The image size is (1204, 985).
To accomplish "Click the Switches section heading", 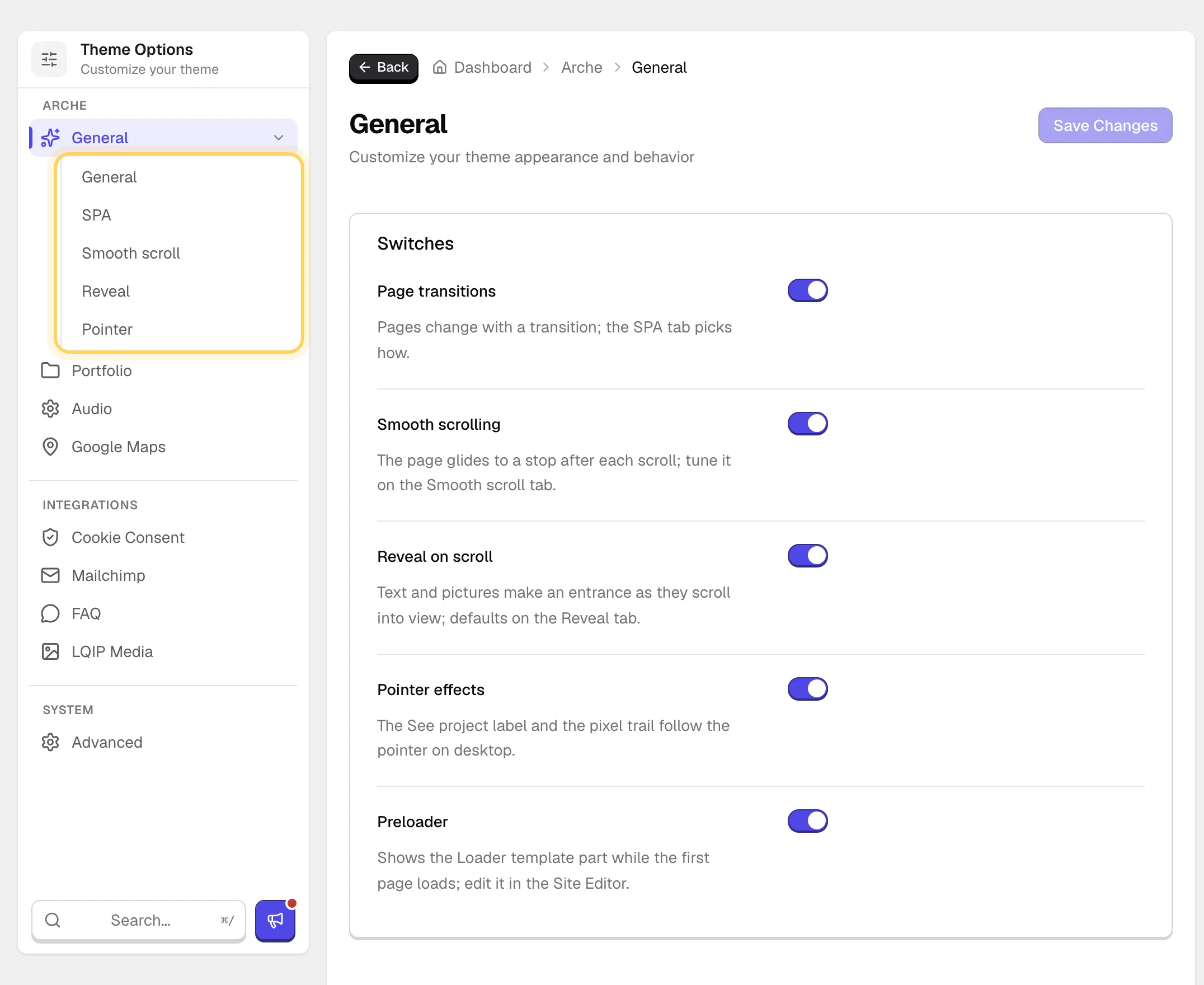I will [x=415, y=243].
